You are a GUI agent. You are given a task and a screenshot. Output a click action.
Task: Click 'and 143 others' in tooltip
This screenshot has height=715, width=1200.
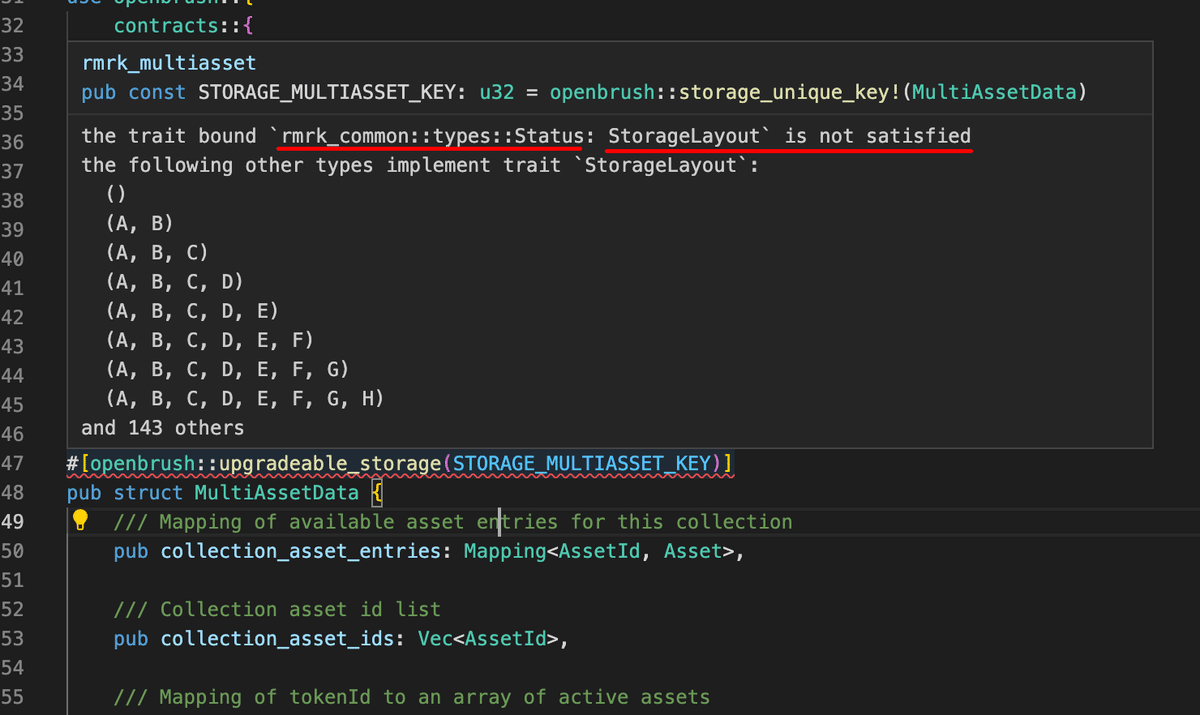pos(163,427)
